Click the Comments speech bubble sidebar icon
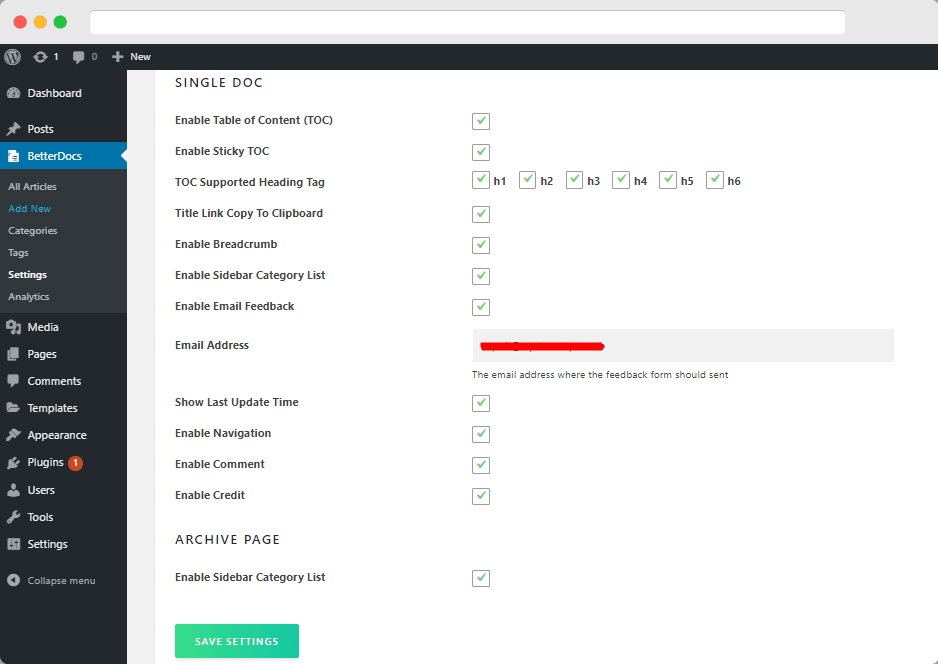 [13, 381]
